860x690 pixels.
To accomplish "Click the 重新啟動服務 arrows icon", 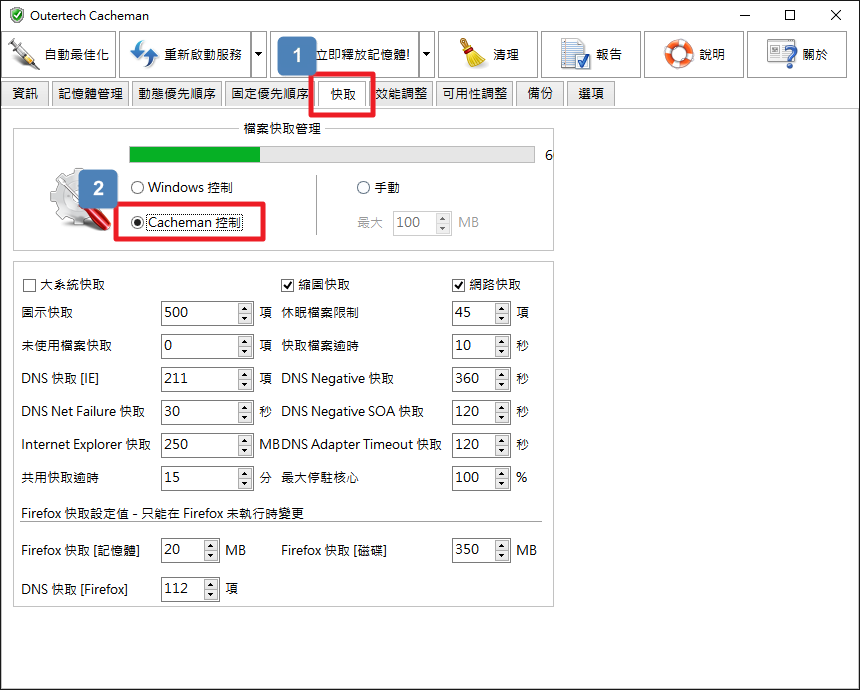I will click(145, 54).
